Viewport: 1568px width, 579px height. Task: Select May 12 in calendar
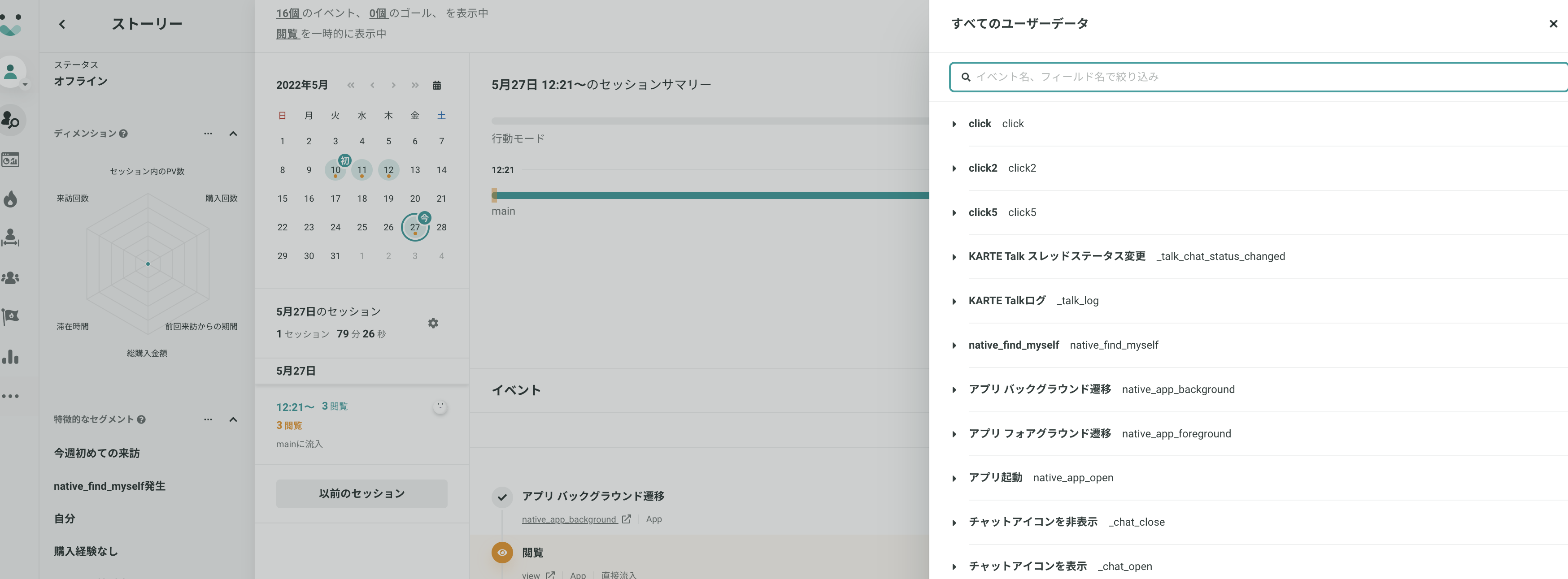click(x=388, y=170)
